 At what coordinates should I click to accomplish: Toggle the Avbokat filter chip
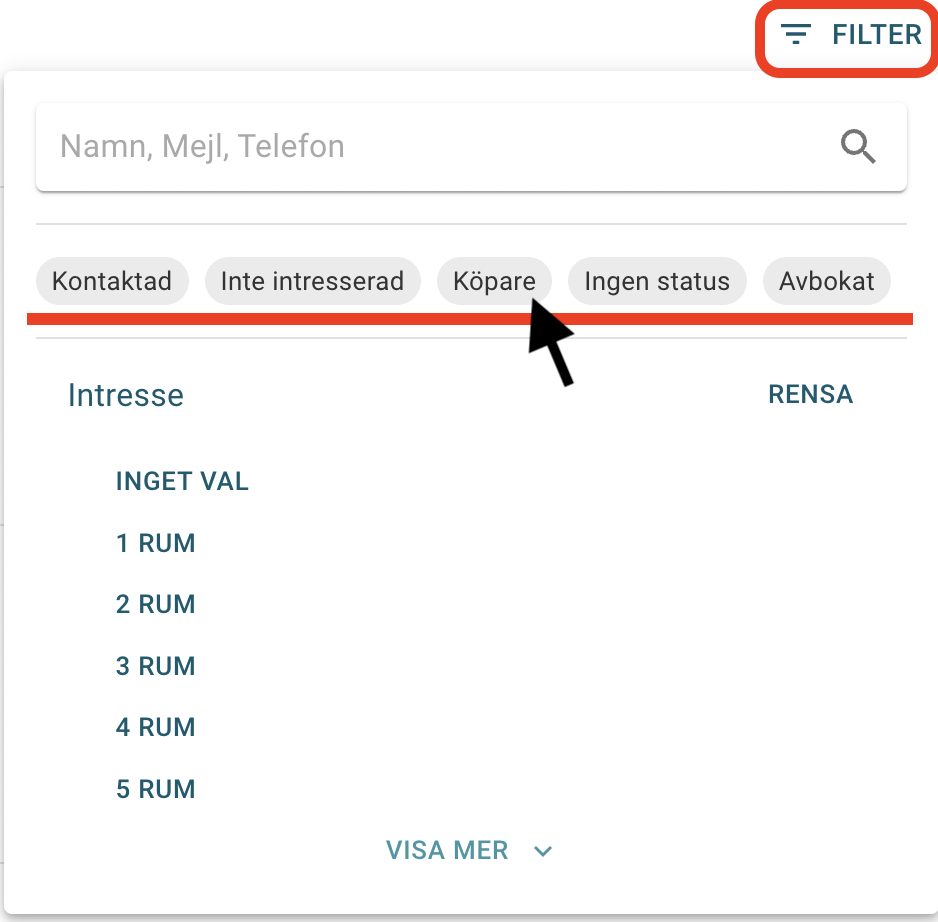(827, 281)
